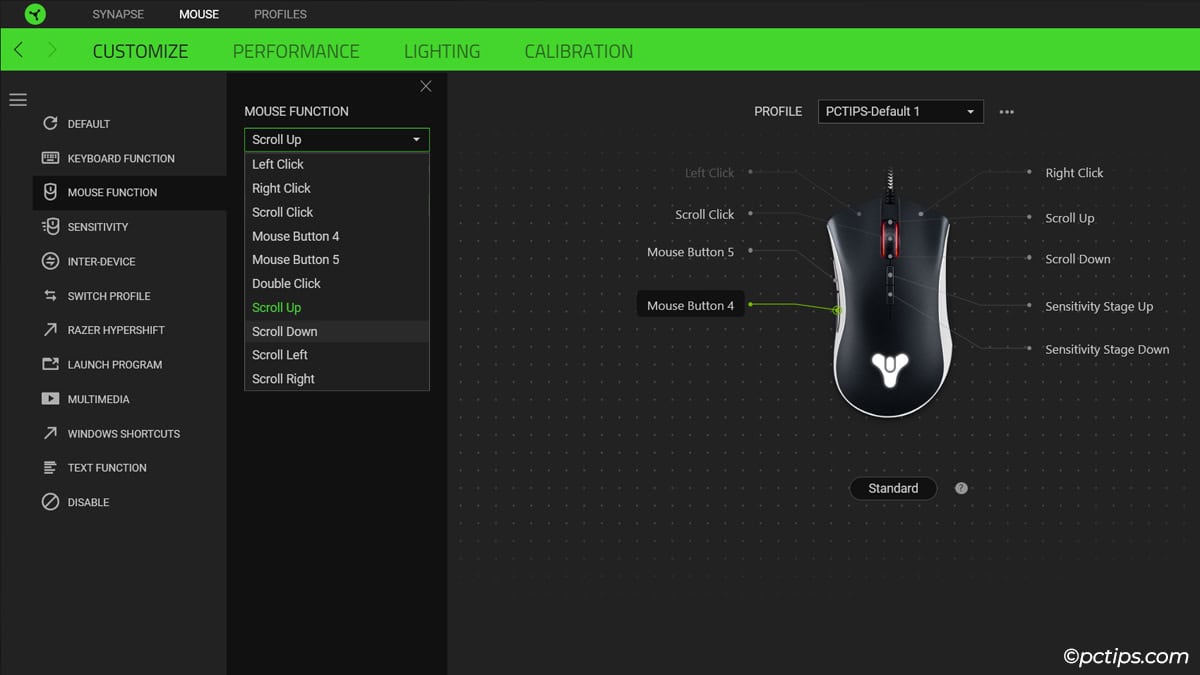Pick Double Click in the function list

click(286, 284)
